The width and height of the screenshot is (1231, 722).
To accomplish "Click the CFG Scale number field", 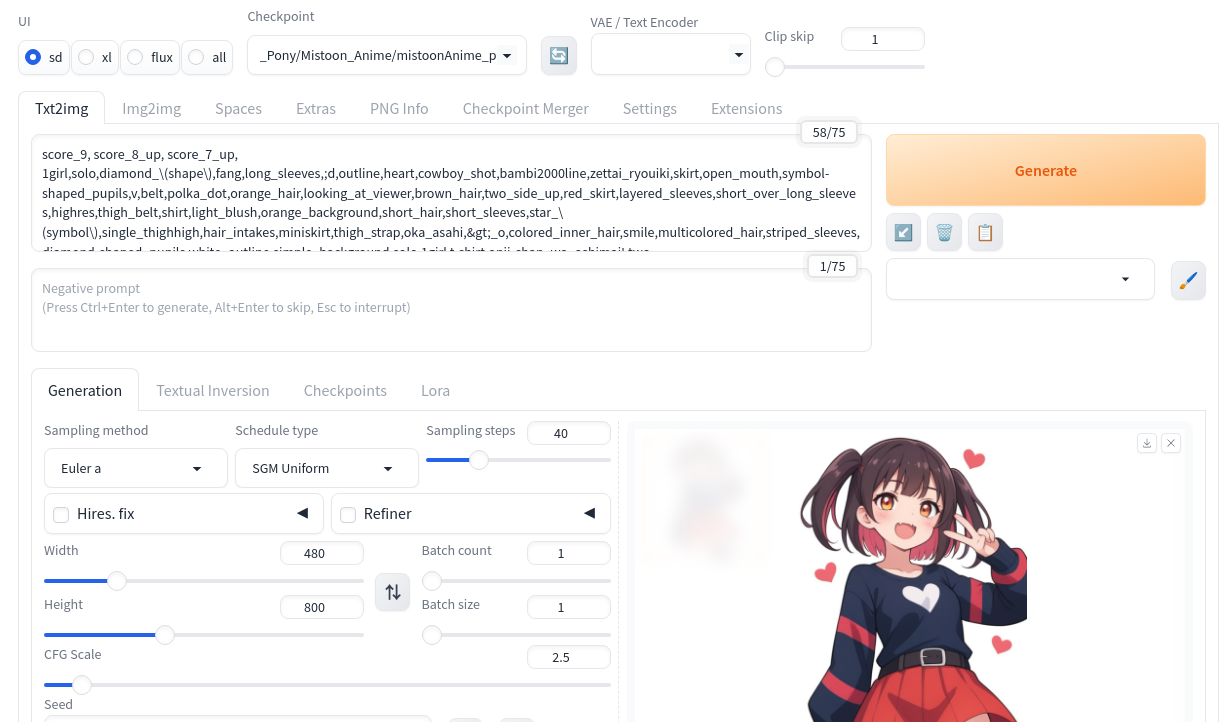I will 569,657.
